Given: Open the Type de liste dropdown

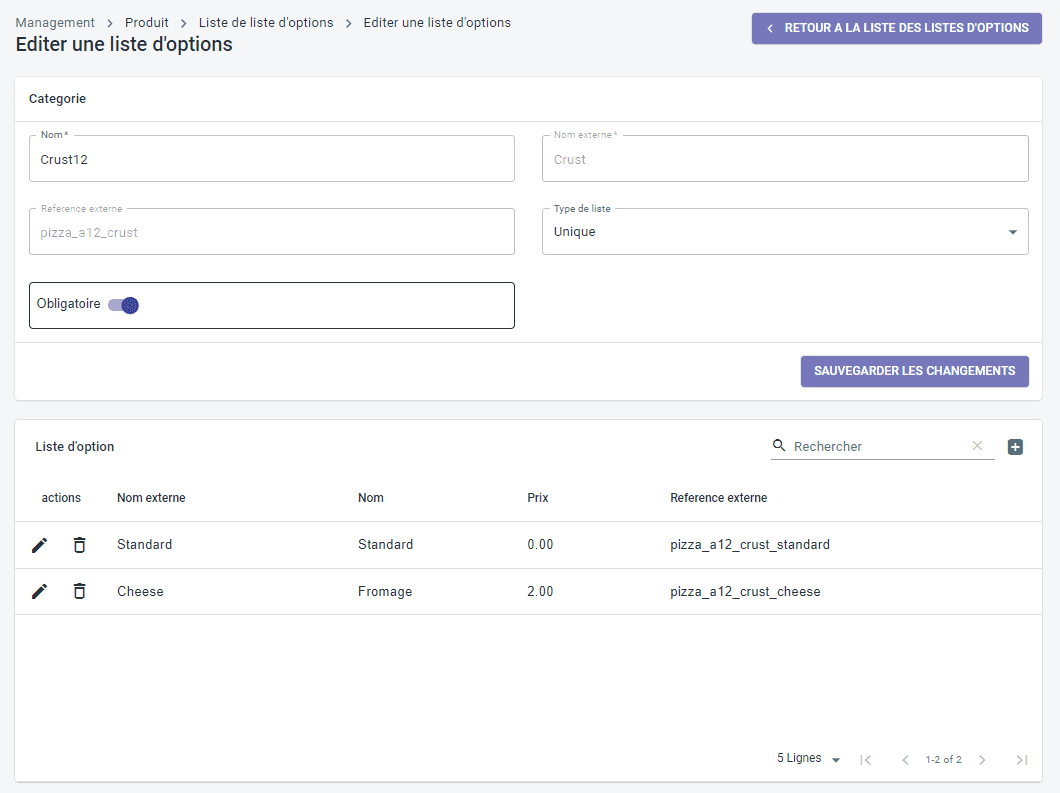Looking at the screenshot, I should click(x=785, y=232).
